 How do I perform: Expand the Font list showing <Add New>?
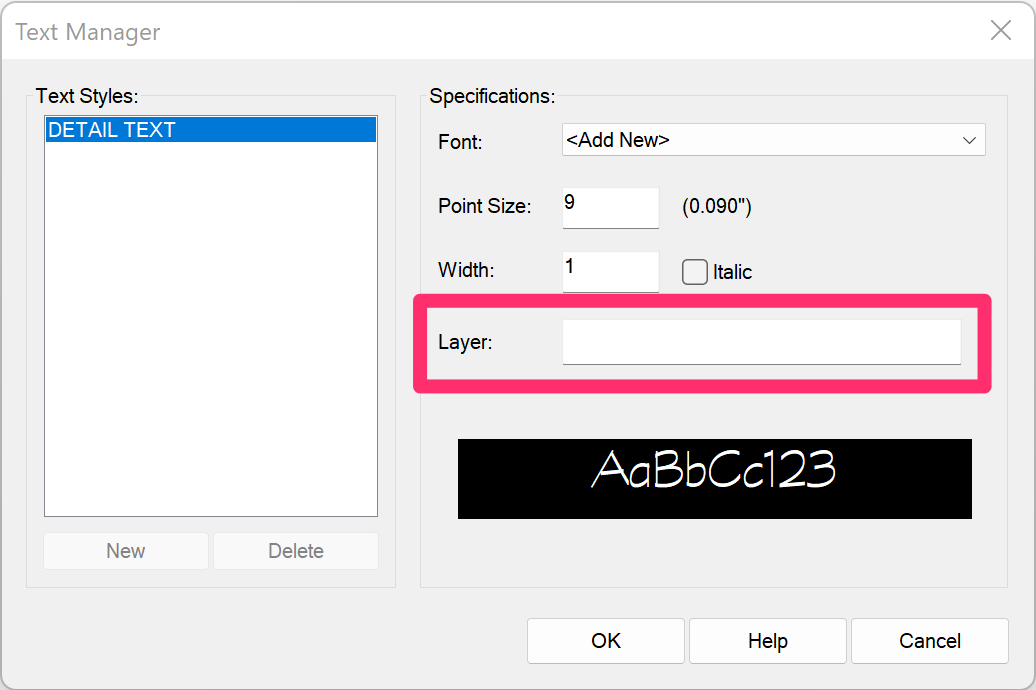point(773,140)
